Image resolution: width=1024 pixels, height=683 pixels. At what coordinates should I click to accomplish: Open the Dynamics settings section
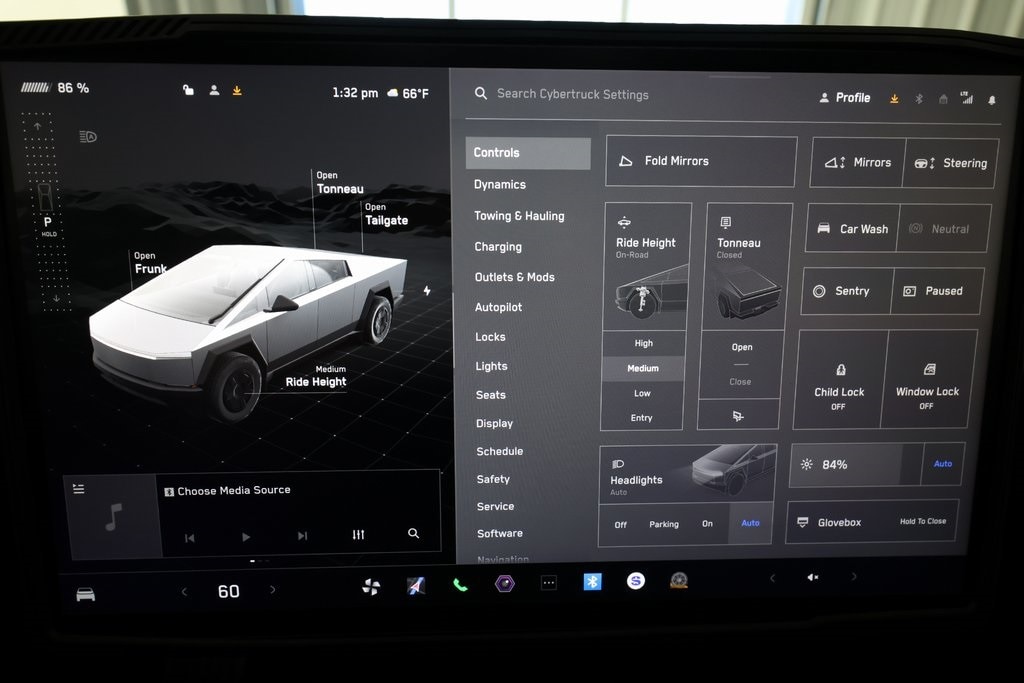point(500,185)
